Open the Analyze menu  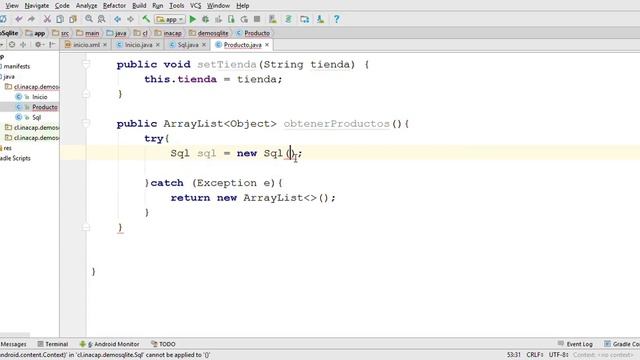[86, 6]
